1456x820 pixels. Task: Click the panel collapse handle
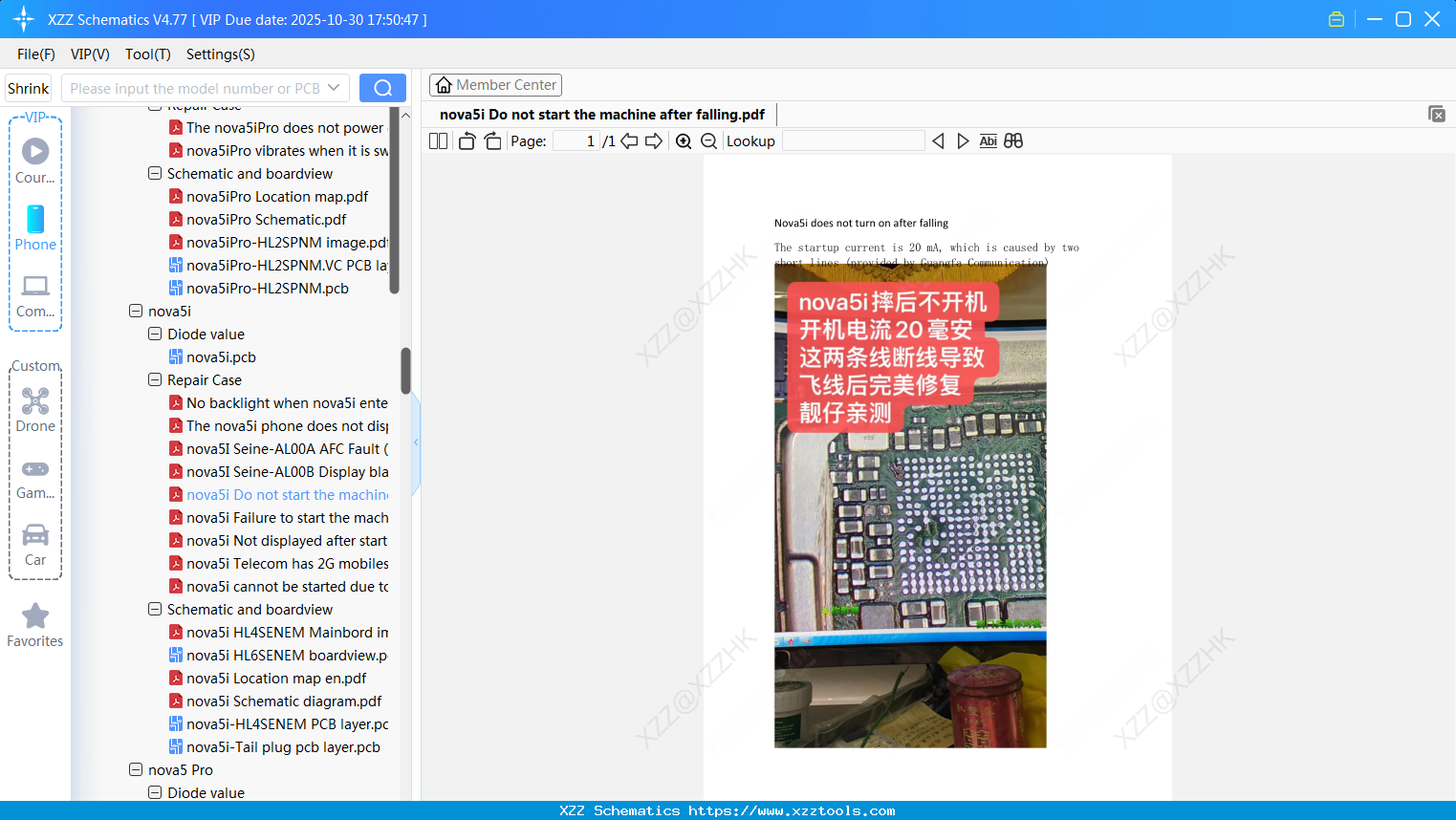[416, 442]
